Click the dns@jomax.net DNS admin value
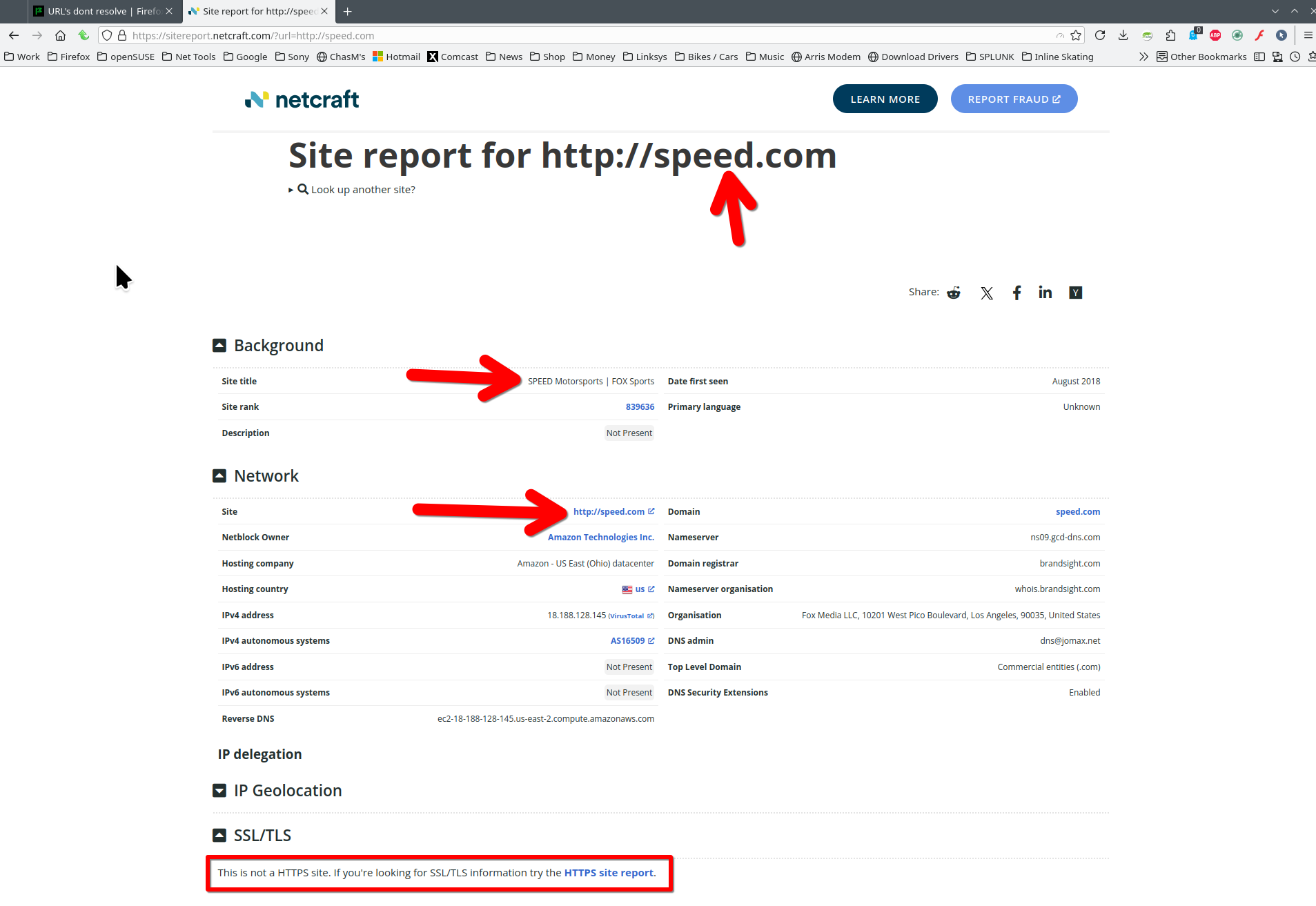 (x=1070, y=641)
